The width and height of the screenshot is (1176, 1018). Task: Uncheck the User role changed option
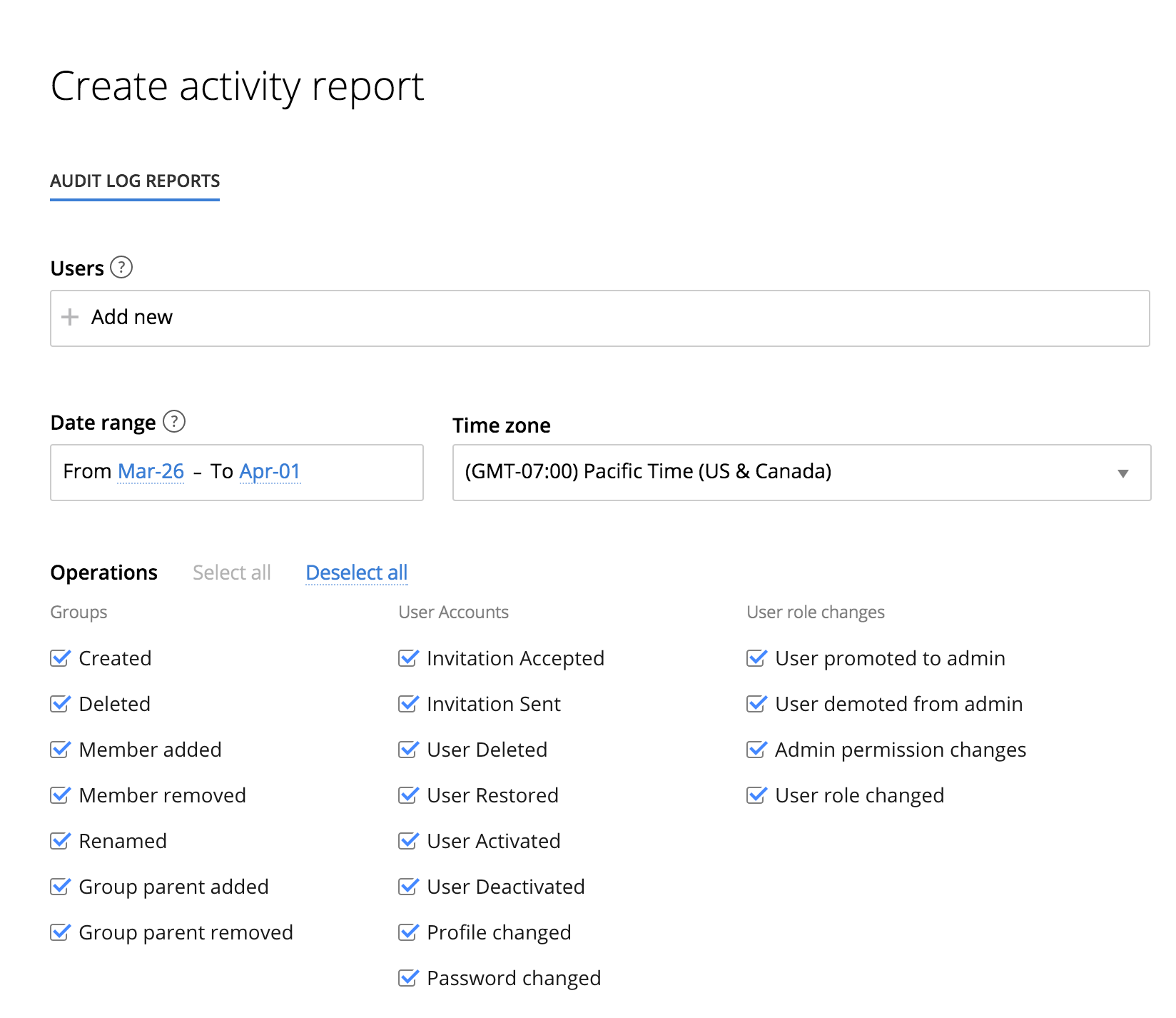click(x=756, y=795)
